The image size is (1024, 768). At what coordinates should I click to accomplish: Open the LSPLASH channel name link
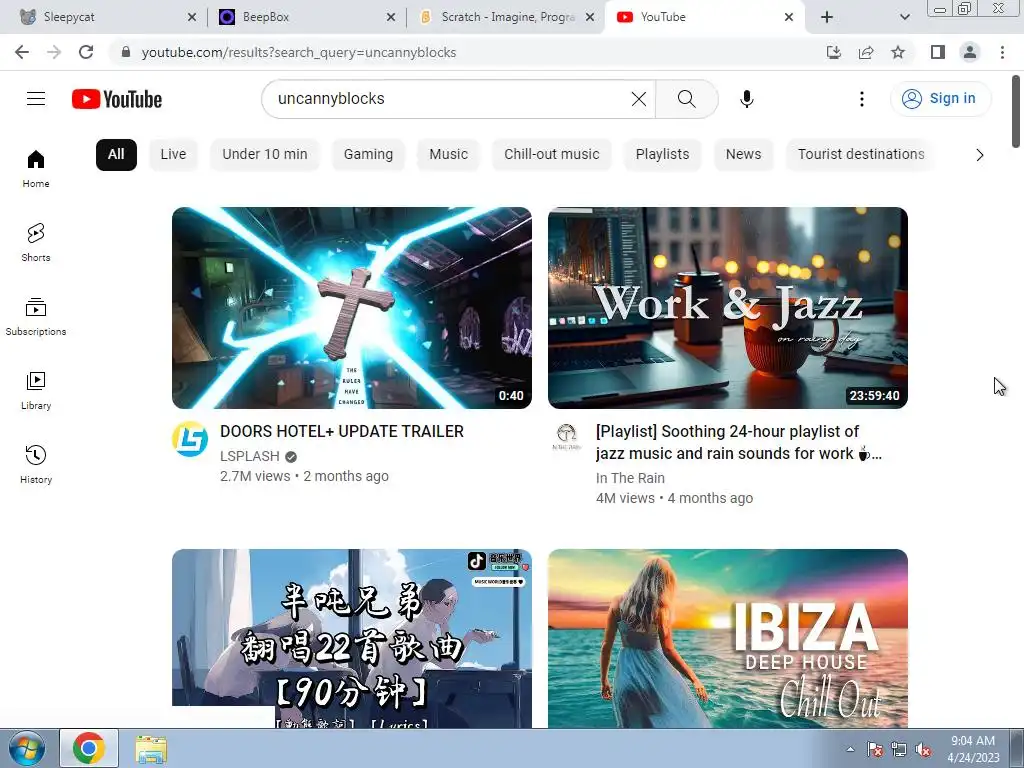[249, 456]
